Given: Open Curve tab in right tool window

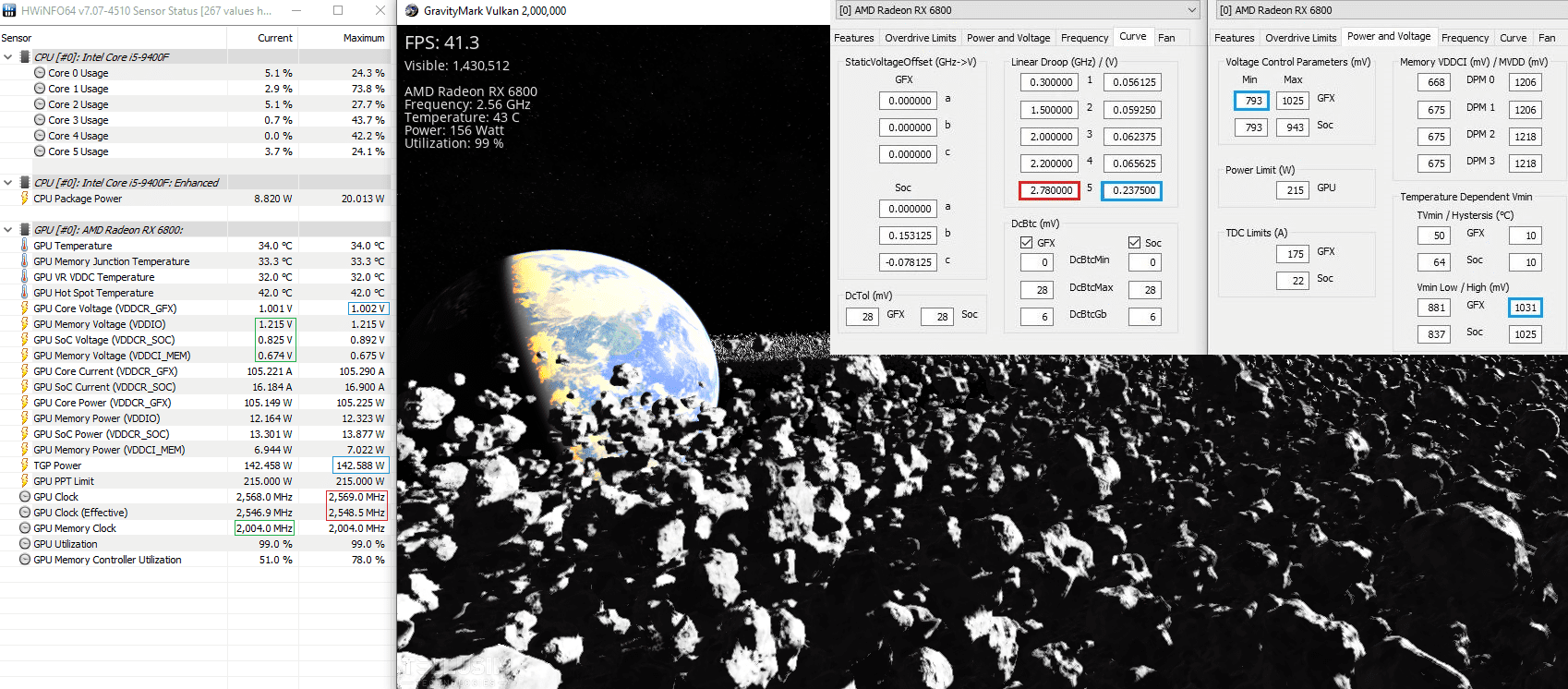Looking at the screenshot, I should click(1513, 38).
